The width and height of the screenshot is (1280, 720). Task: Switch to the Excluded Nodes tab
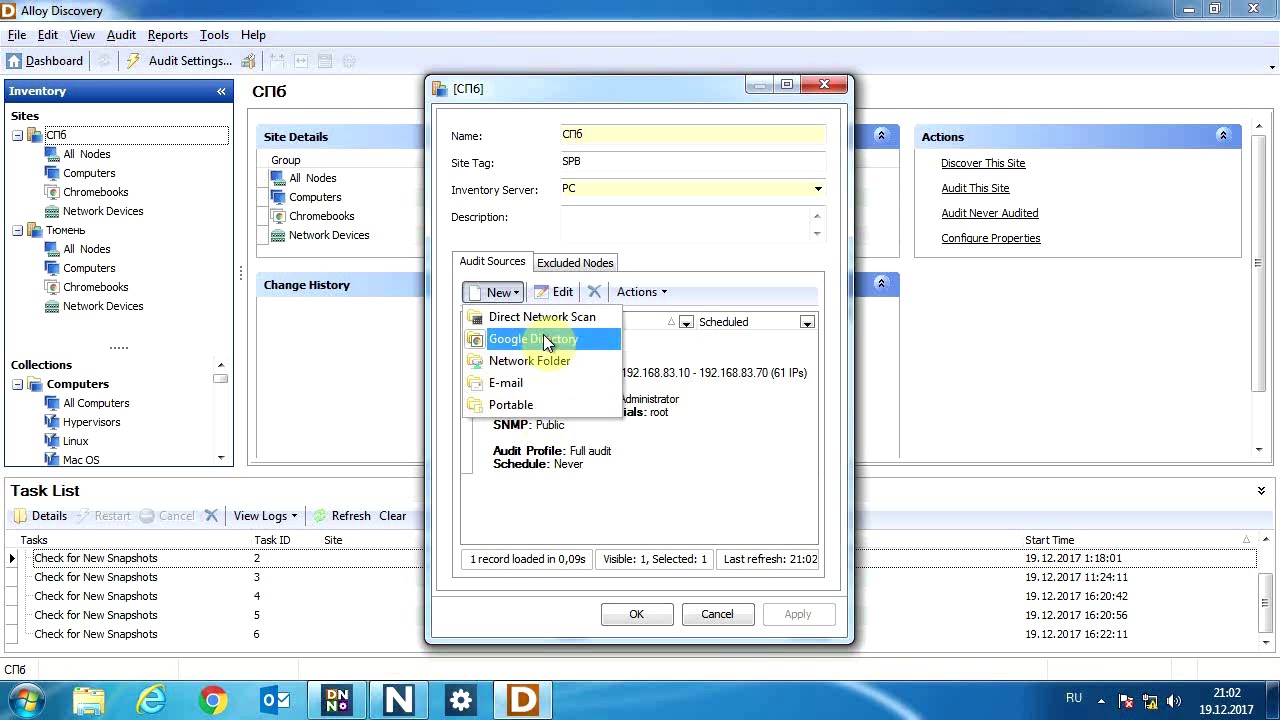point(575,263)
